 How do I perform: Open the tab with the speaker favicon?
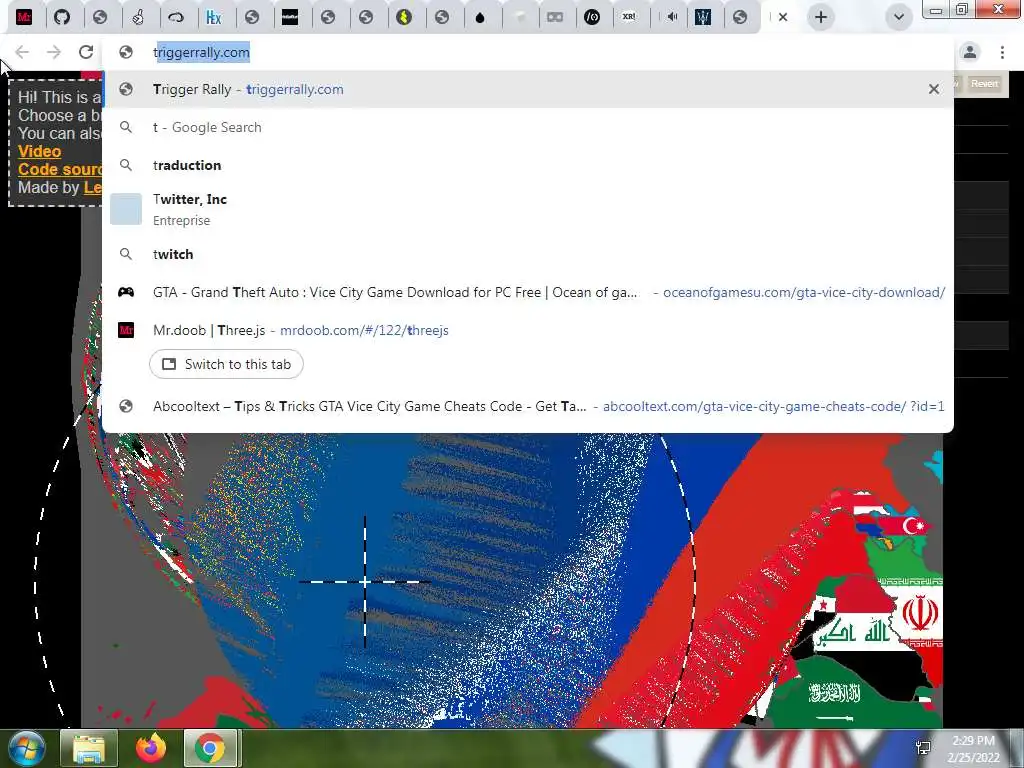click(x=671, y=17)
